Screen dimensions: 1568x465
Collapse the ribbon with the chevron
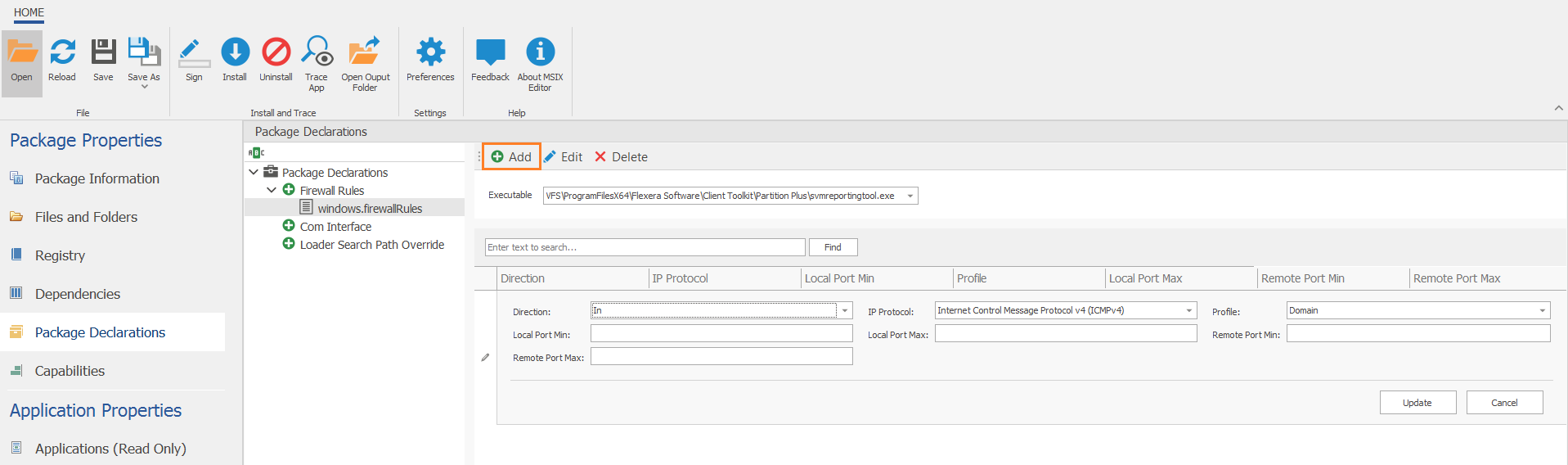pyautogui.click(x=1558, y=108)
